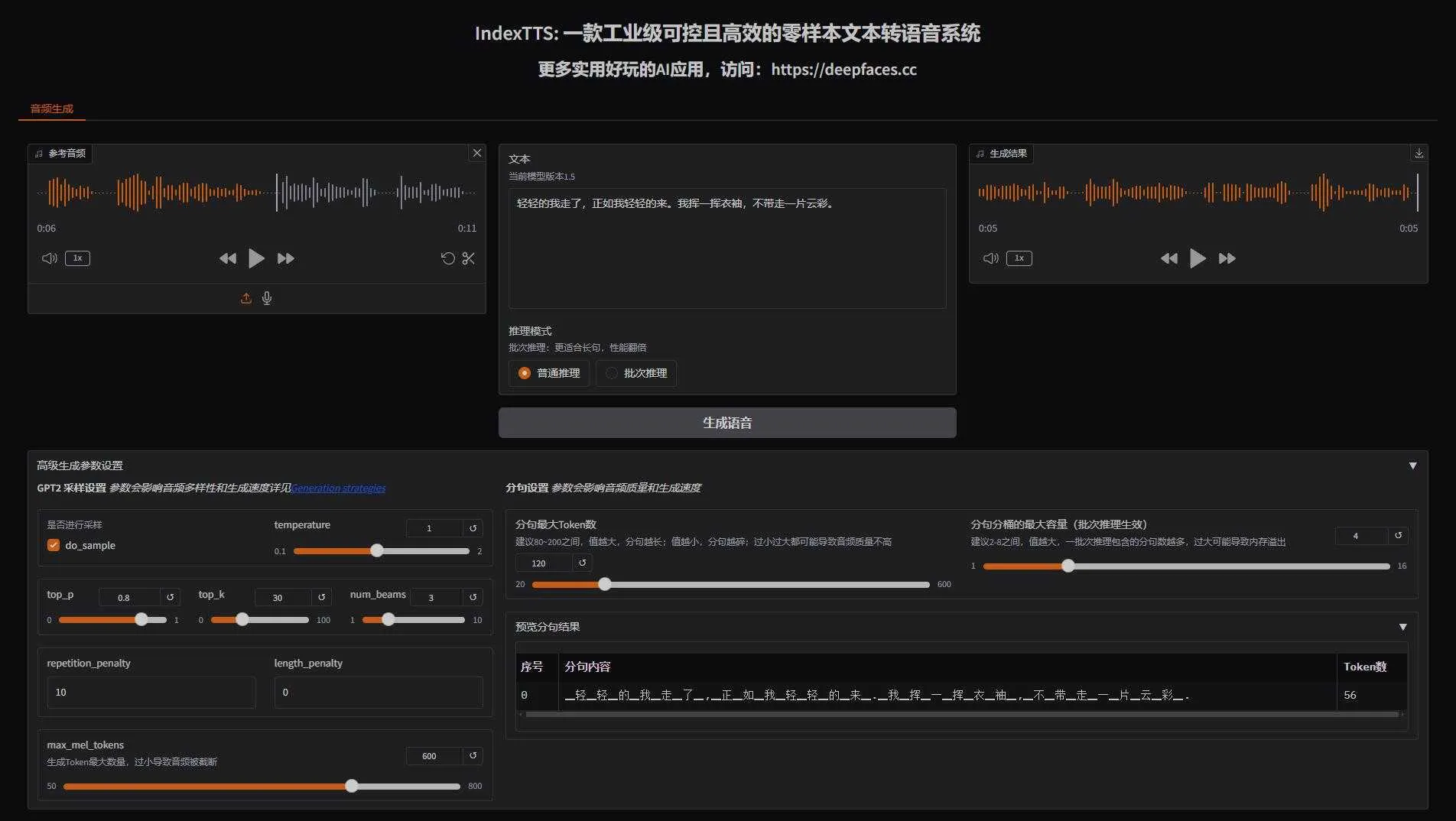Toggle the do_sample checkbox
The width and height of the screenshot is (1456, 821).
54,545
